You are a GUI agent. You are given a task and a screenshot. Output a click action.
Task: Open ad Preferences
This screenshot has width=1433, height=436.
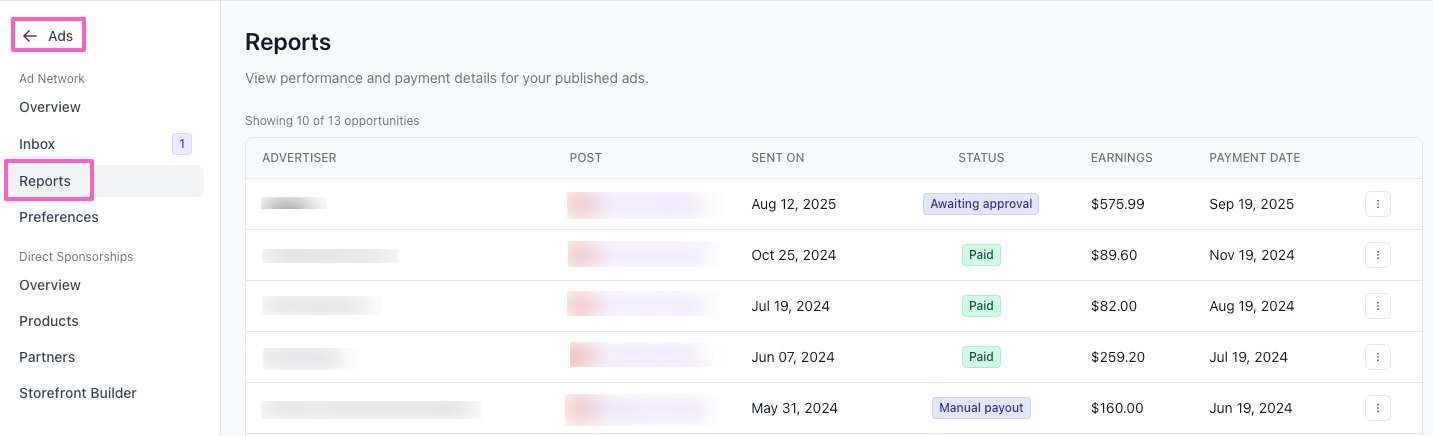[59, 217]
